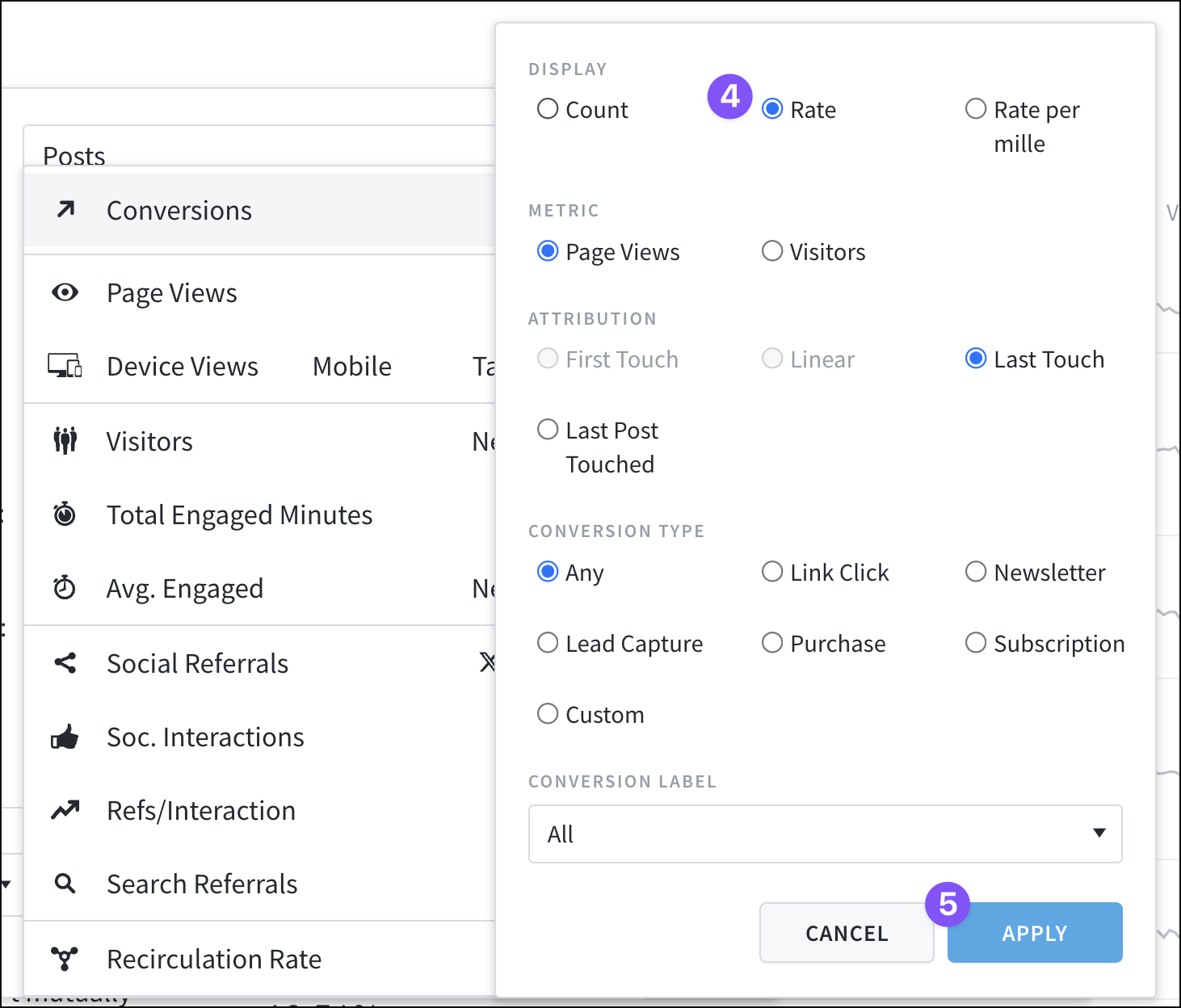This screenshot has height=1008, width=1181.
Task: Select the Count display option
Action: coord(547,108)
